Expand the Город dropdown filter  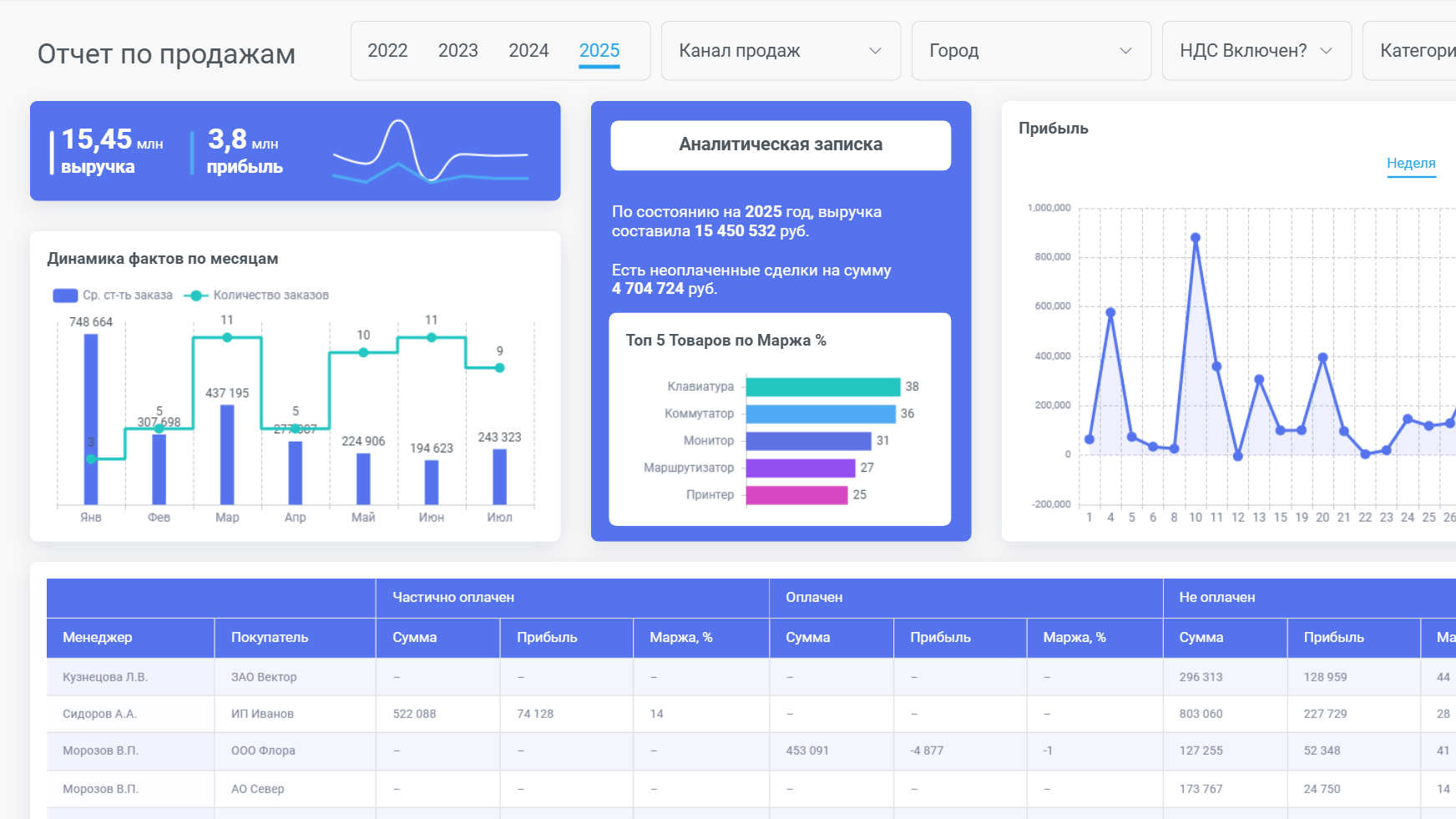click(1031, 51)
